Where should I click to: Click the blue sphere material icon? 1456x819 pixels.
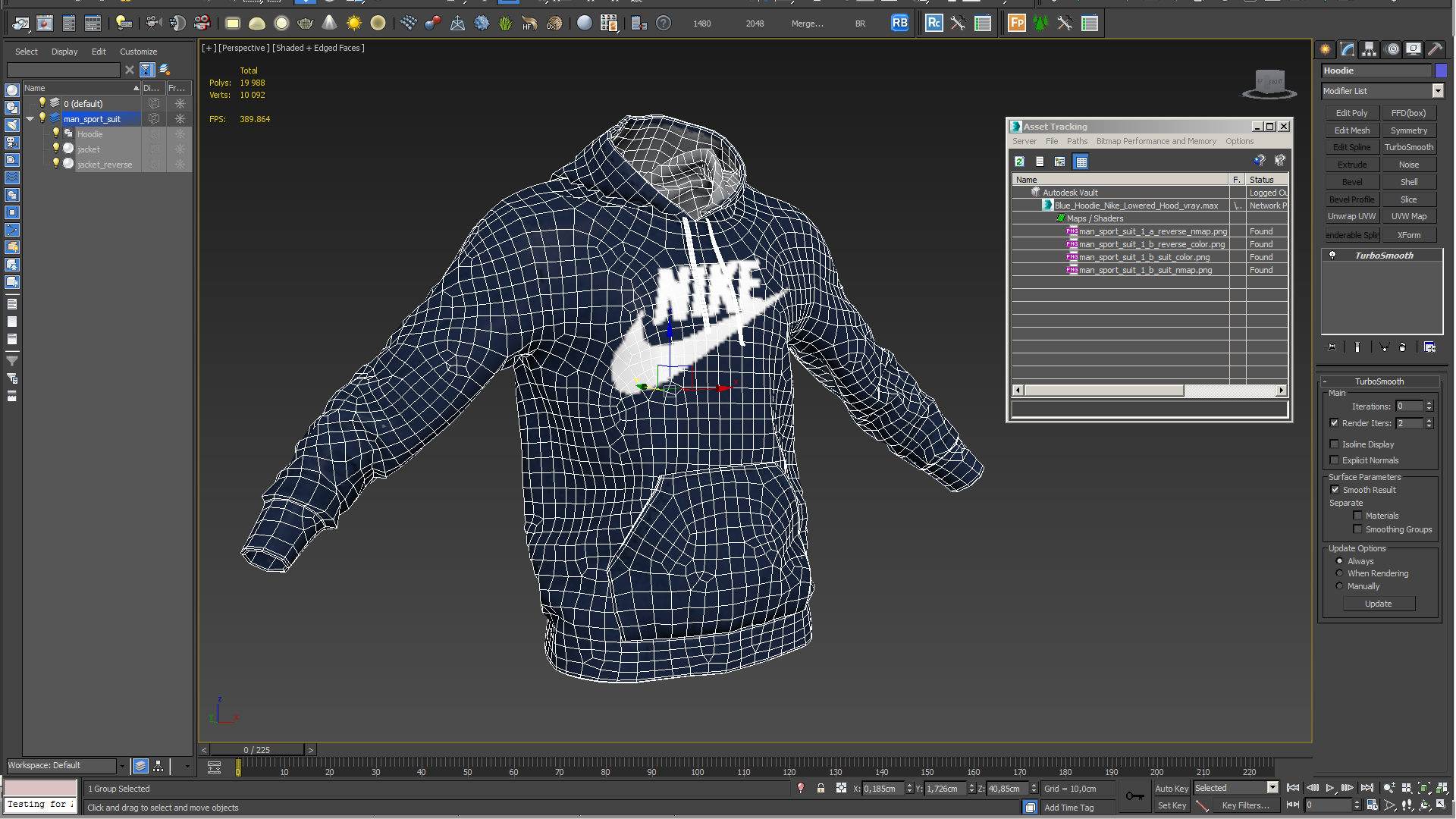pyautogui.click(x=585, y=24)
